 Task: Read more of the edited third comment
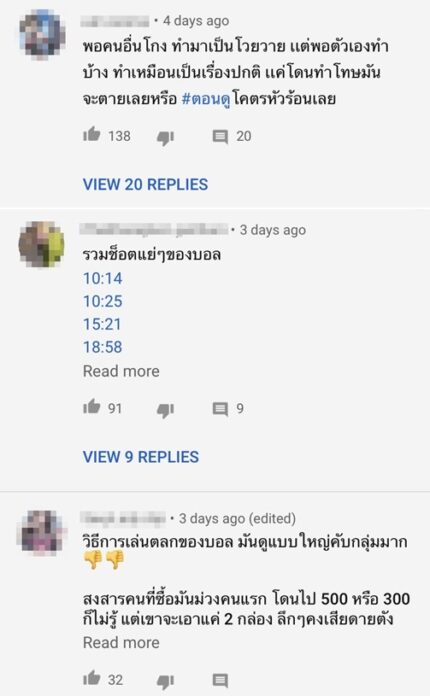pyautogui.click(x=121, y=643)
